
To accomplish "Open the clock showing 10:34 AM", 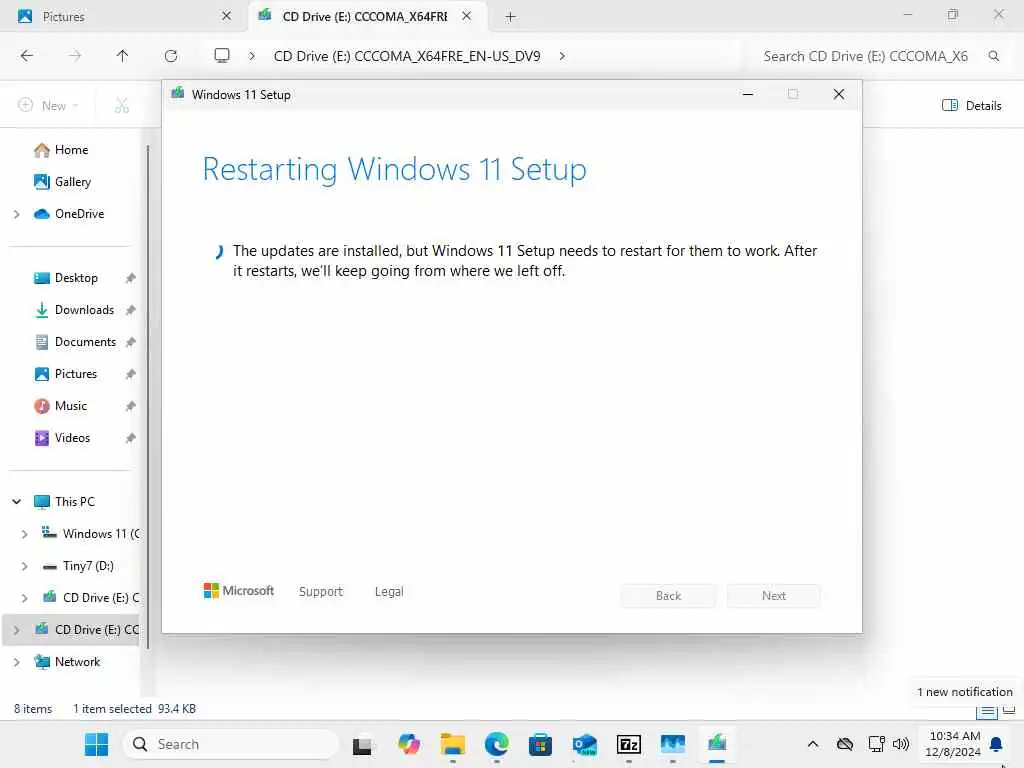I will [x=953, y=744].
